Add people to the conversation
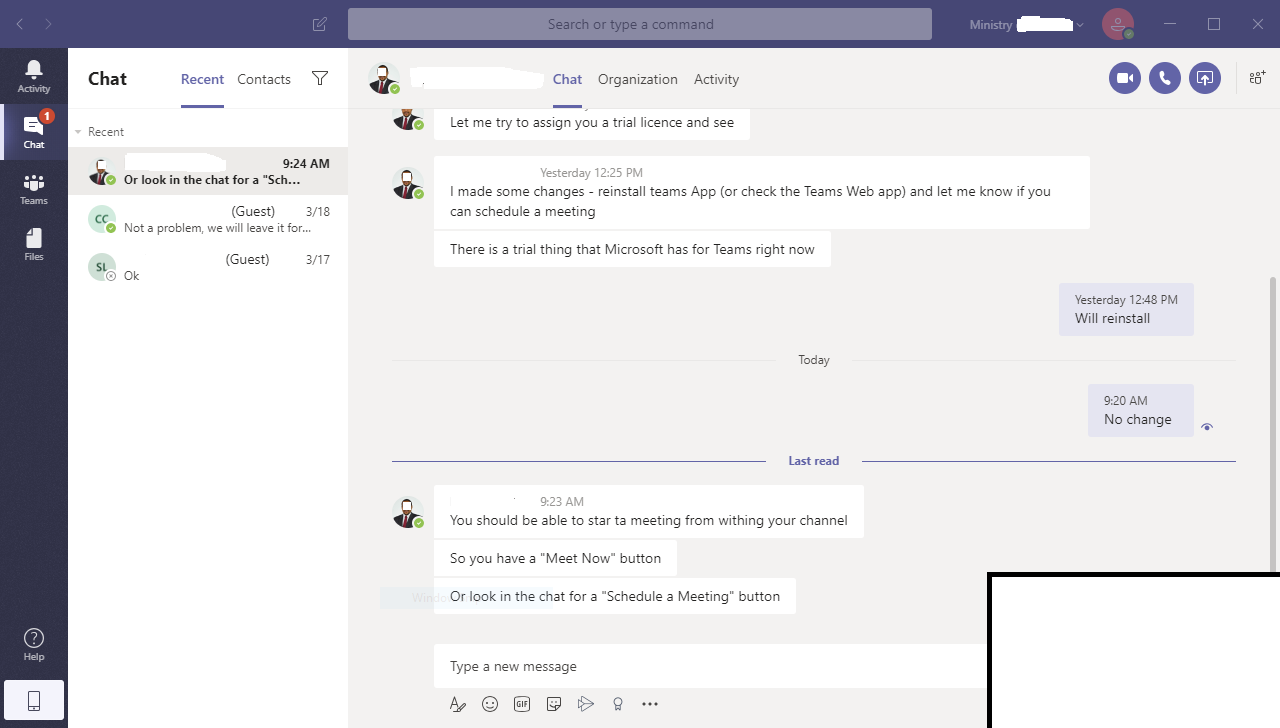1280x728 pixels. click(x=1256, y=77)
